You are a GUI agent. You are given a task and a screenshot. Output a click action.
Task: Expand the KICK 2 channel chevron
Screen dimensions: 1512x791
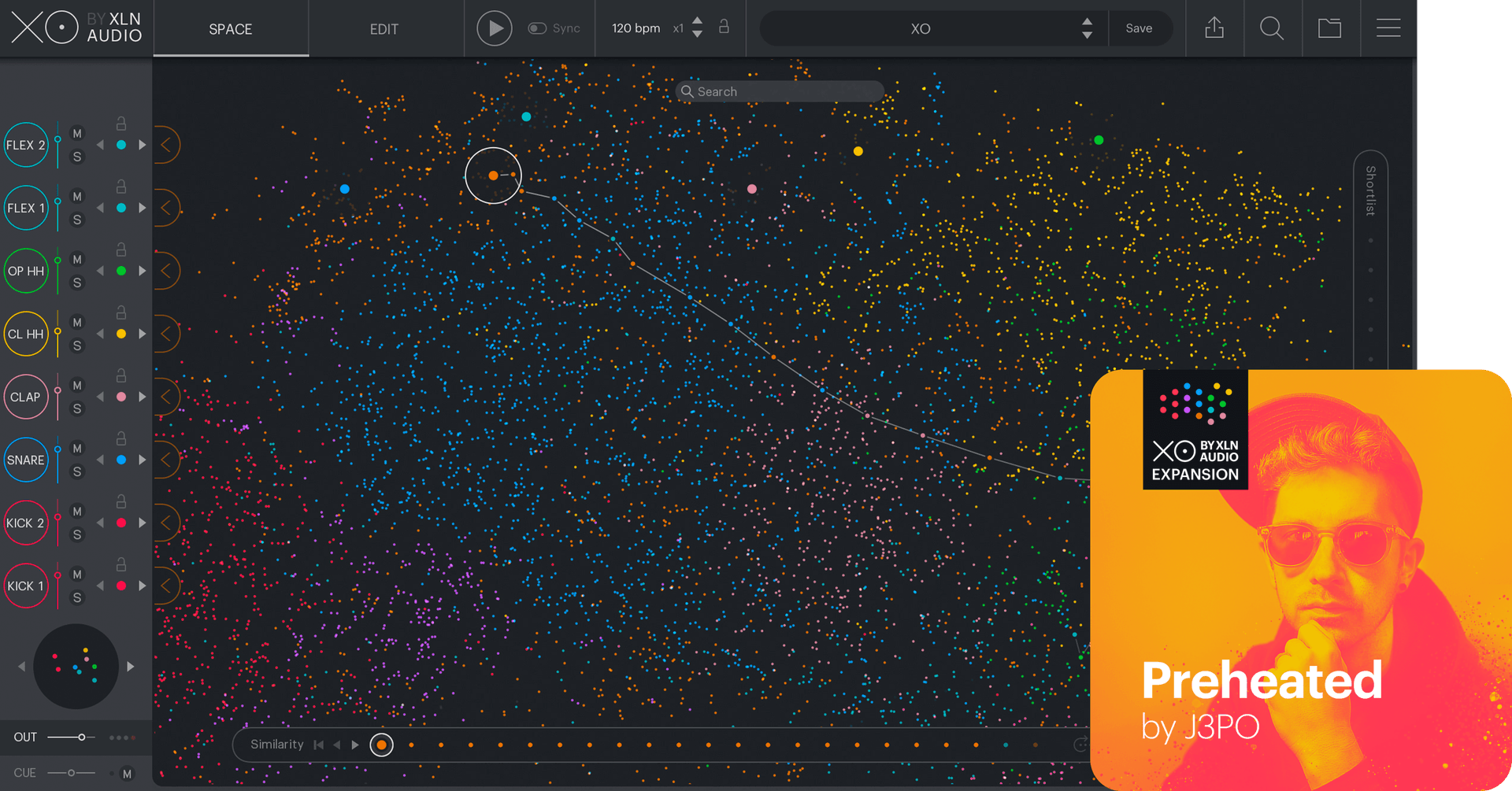166,523
